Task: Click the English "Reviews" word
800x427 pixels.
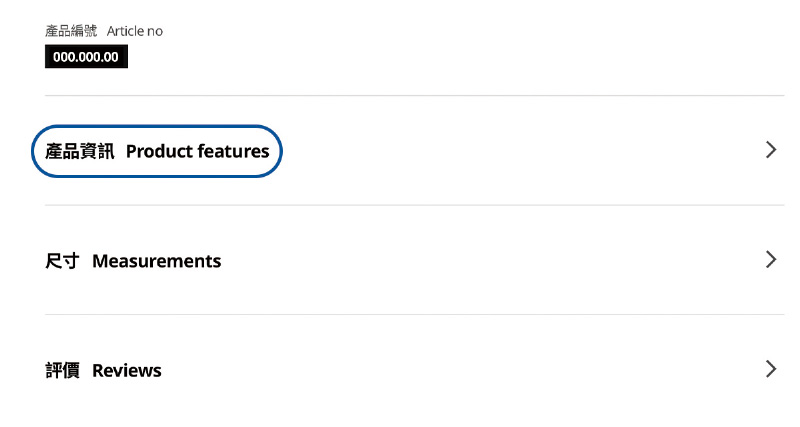Action: tap(127, 371)
